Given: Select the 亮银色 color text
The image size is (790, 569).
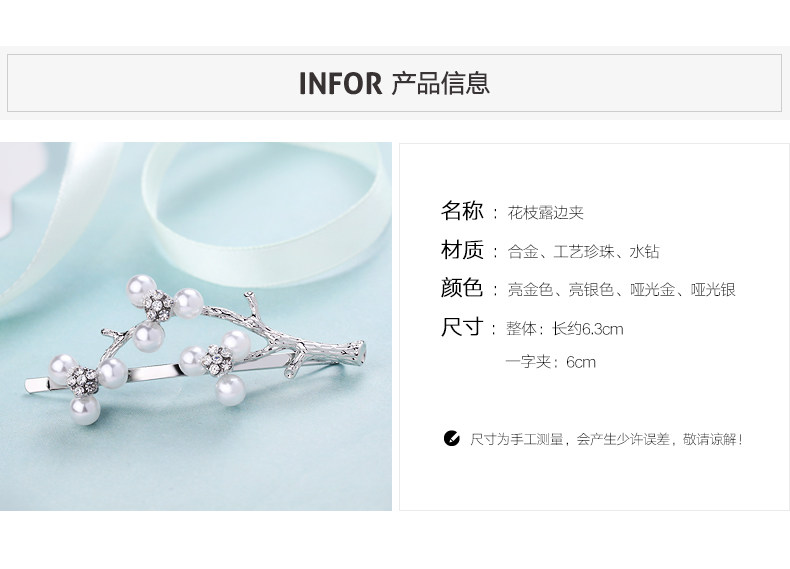Looking at the screenshot, I should click(591, 290).
